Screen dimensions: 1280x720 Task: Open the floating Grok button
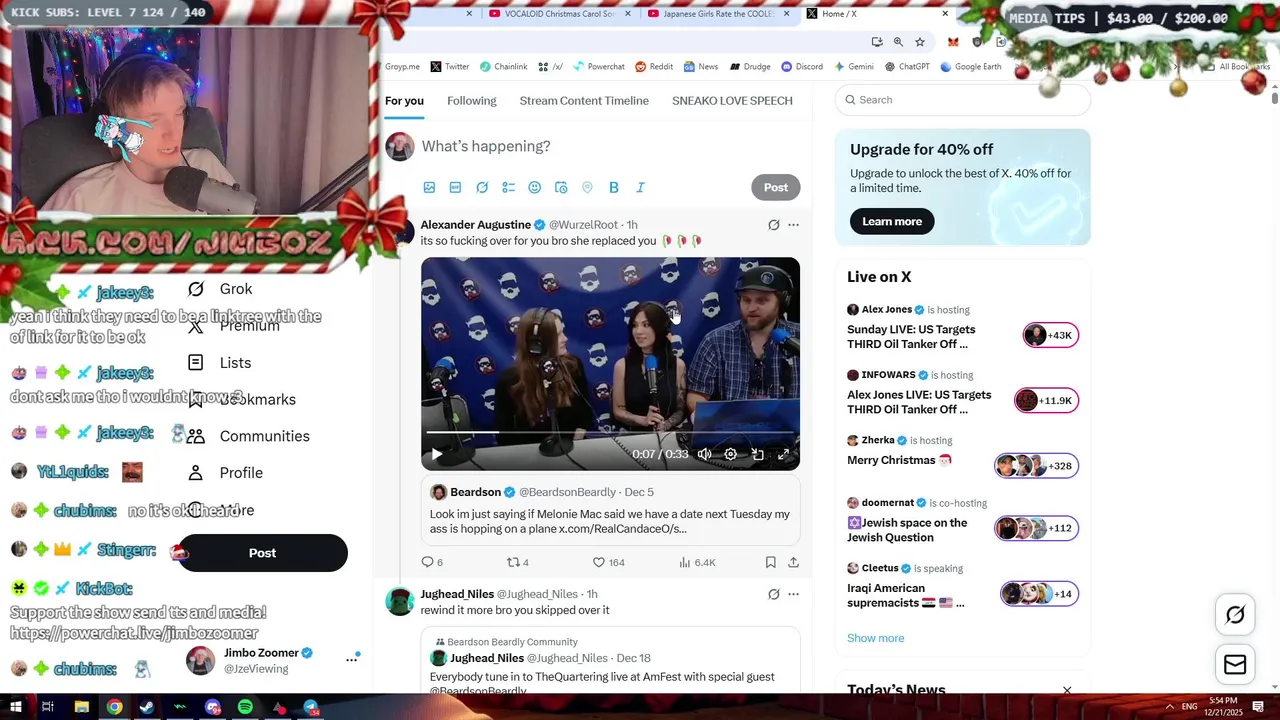[x=1235, y=615]
